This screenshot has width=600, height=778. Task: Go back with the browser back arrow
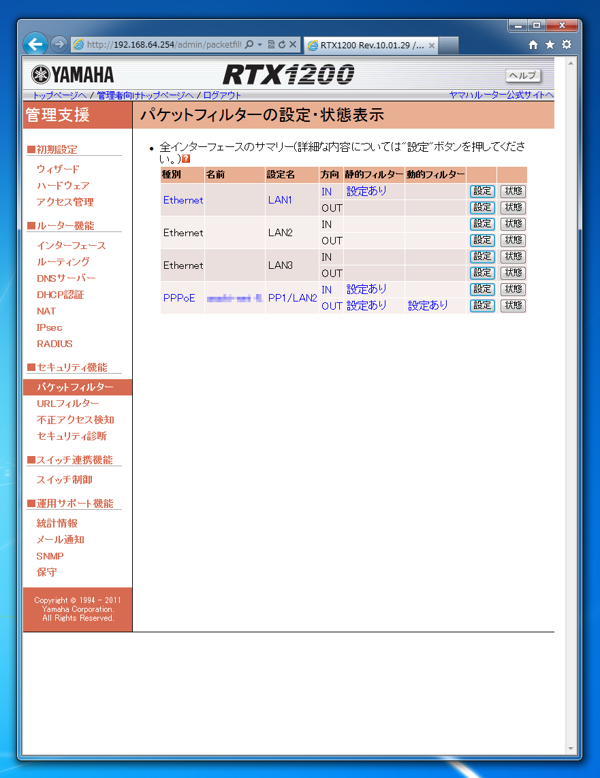coord(35,45)
